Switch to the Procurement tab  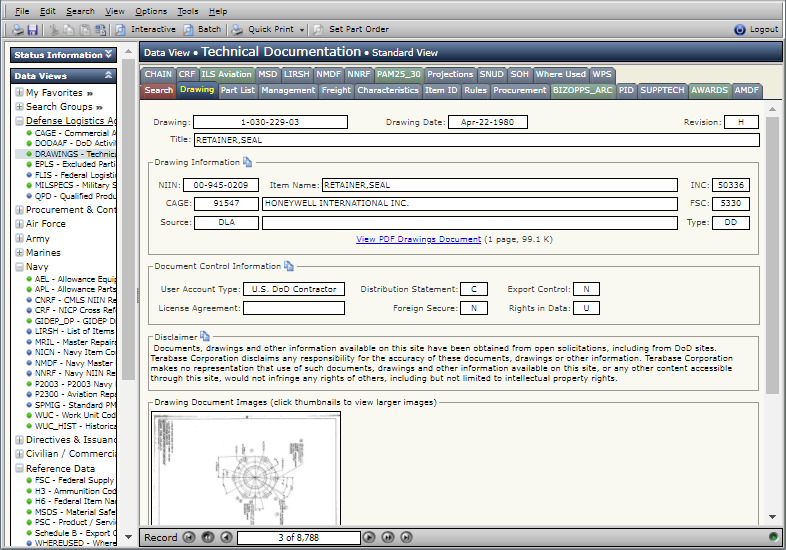click(x=520, y=90)
